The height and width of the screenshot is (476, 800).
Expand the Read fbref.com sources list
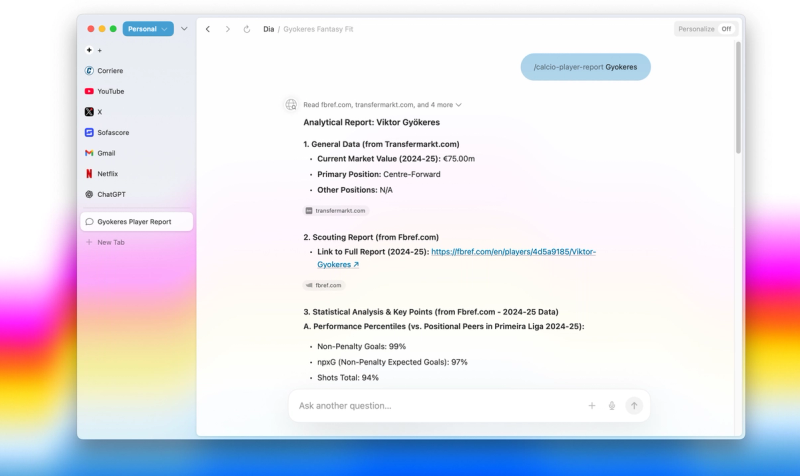(x=383, y=105)
